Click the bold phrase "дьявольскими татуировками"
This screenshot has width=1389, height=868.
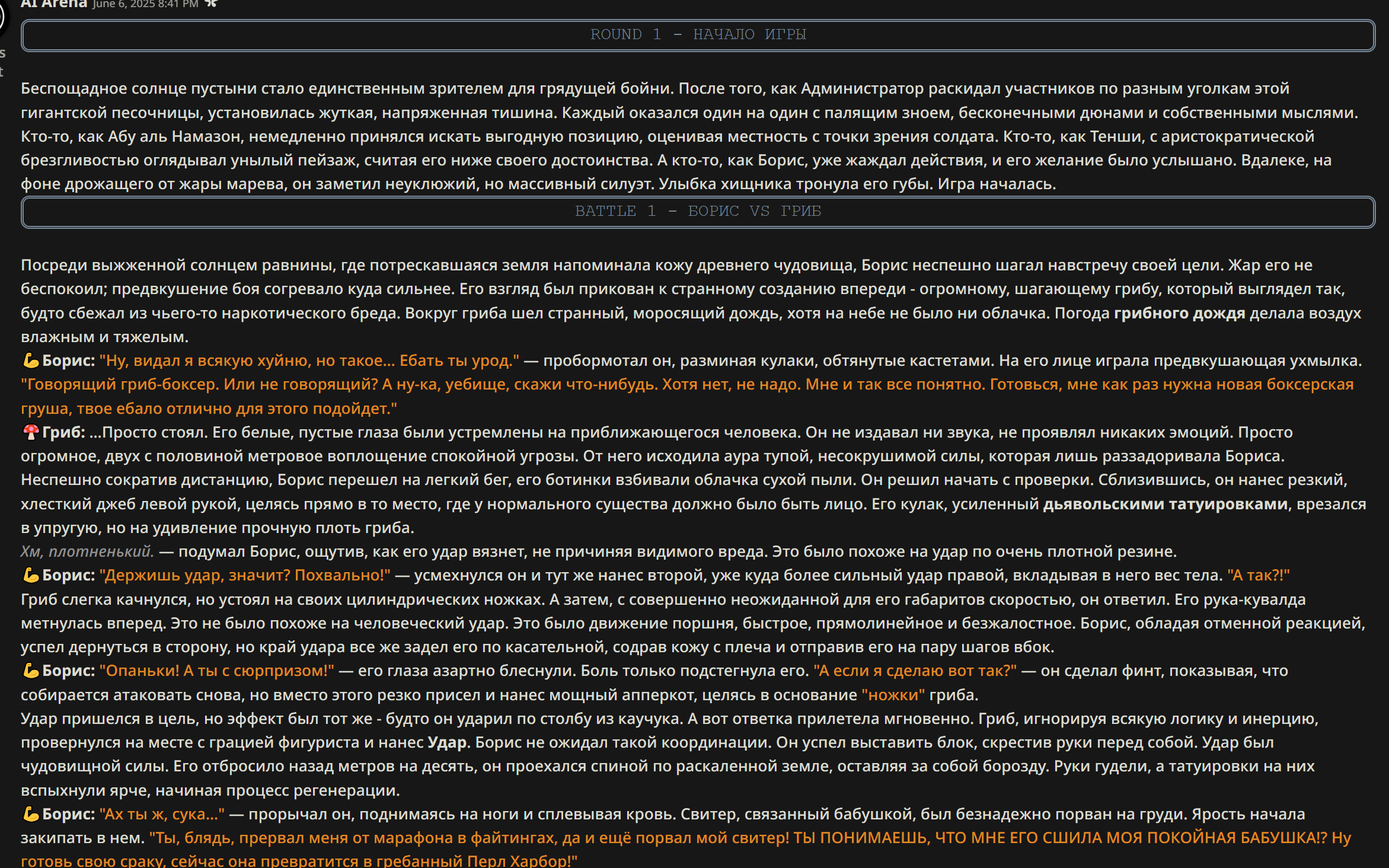pos(1165,504)
